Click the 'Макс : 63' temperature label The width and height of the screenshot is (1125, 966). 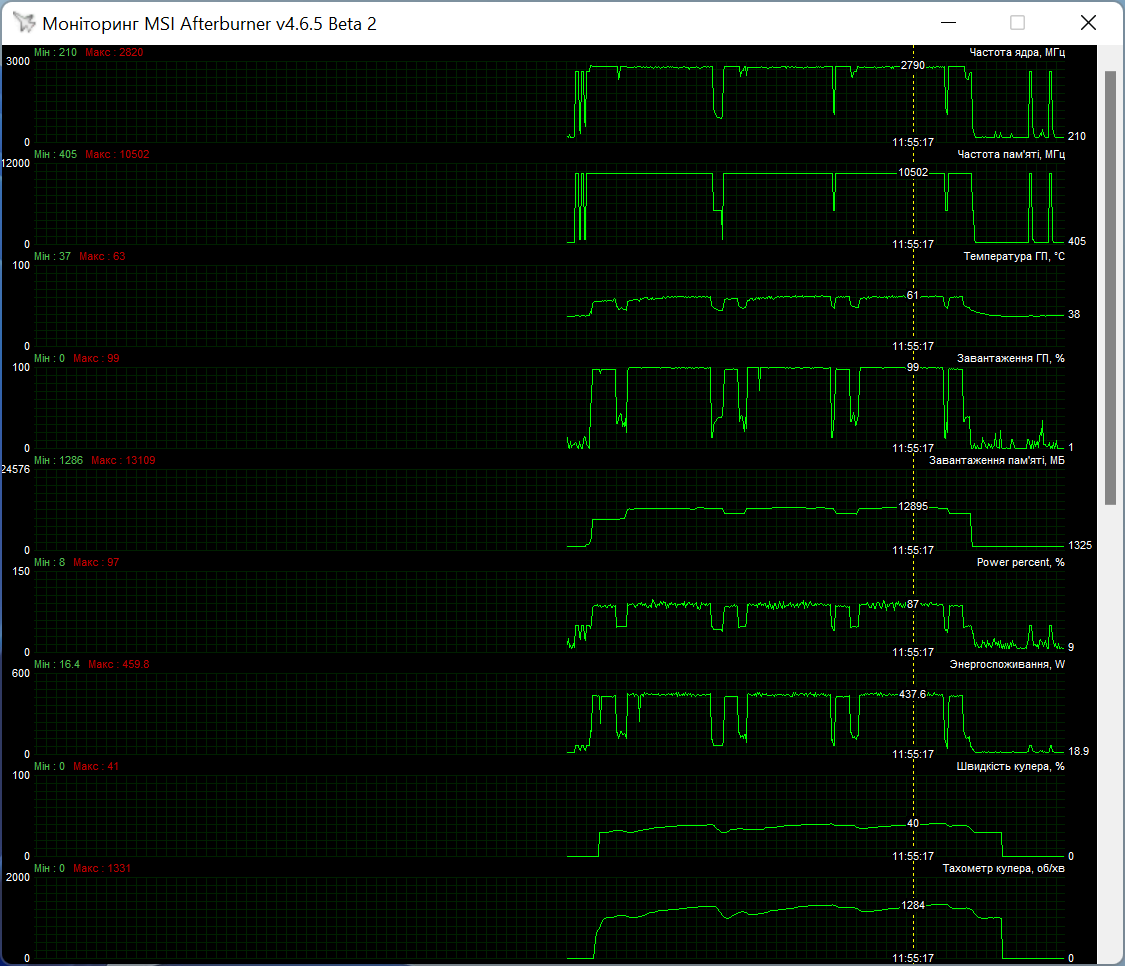click(x=102, y=256)
